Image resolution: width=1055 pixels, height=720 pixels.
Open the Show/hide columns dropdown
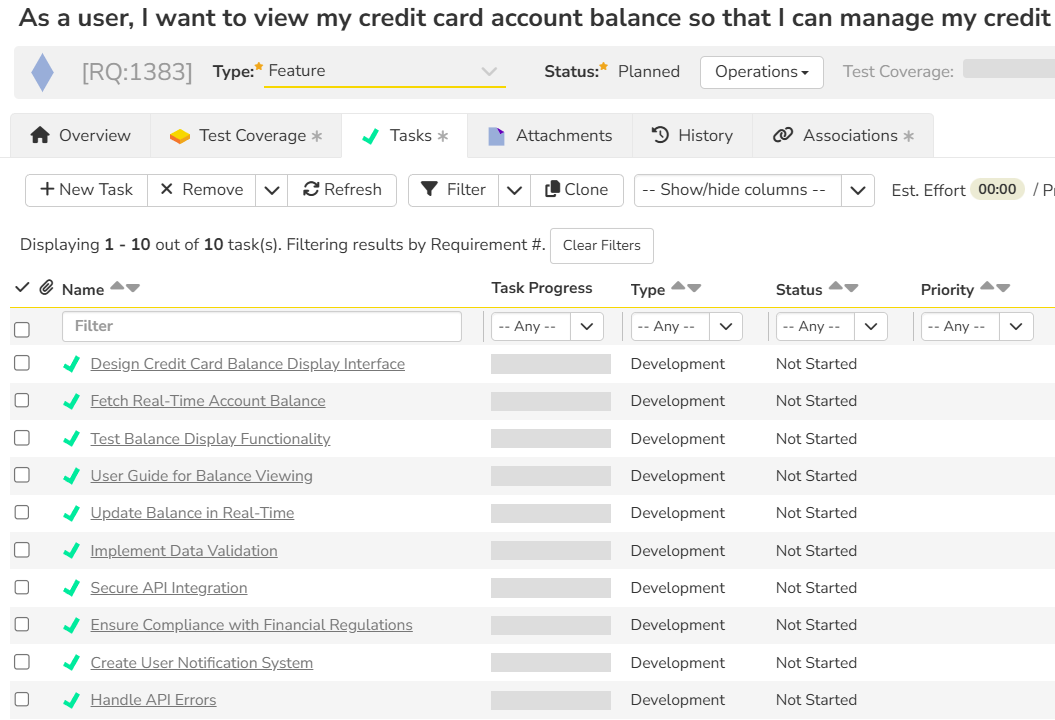754,190
